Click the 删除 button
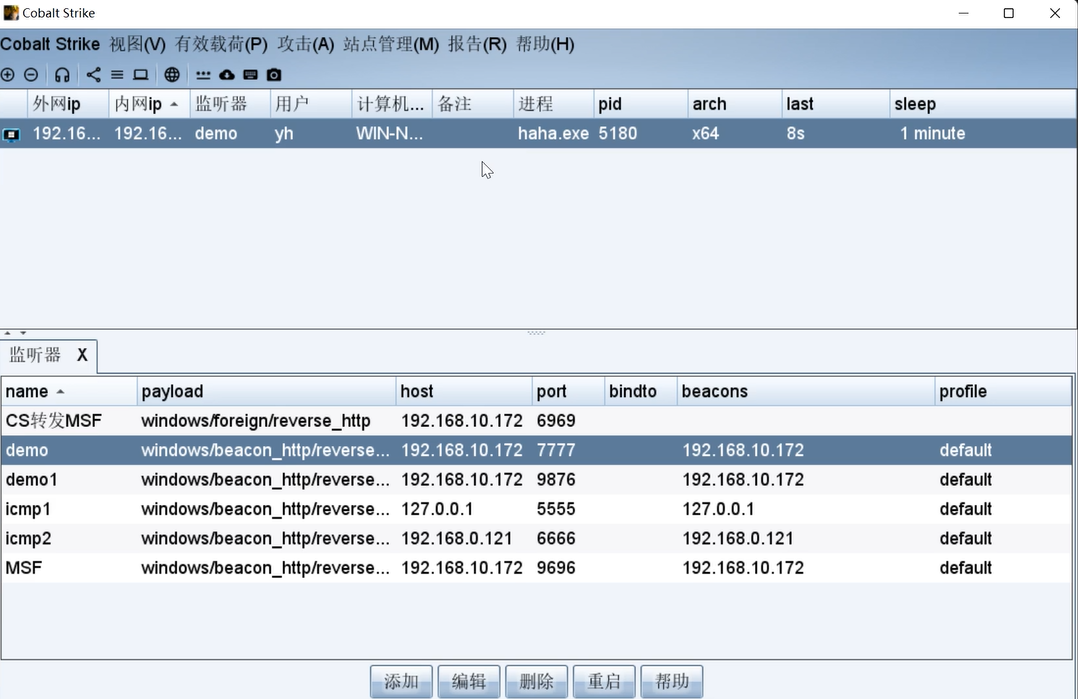Image resolution: width=1078 pixels, height=699 pixels. click(537, 681)
